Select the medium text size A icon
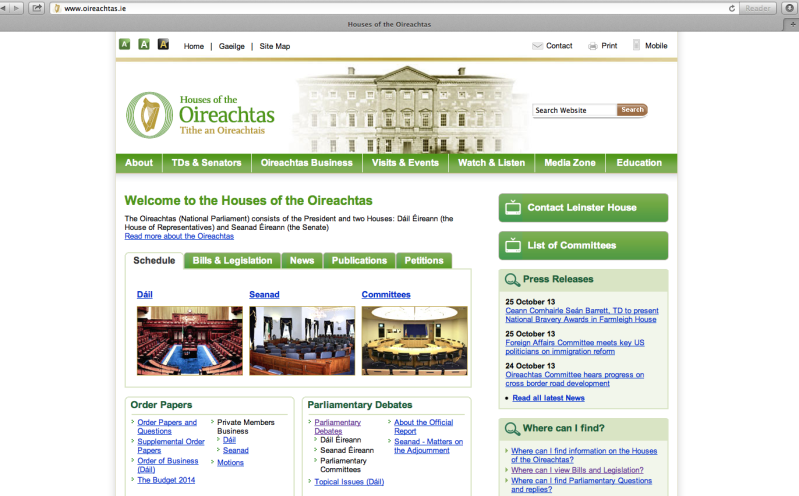This screenshot has width=799, height=496. pyautogui.click(x=144, y=44)
